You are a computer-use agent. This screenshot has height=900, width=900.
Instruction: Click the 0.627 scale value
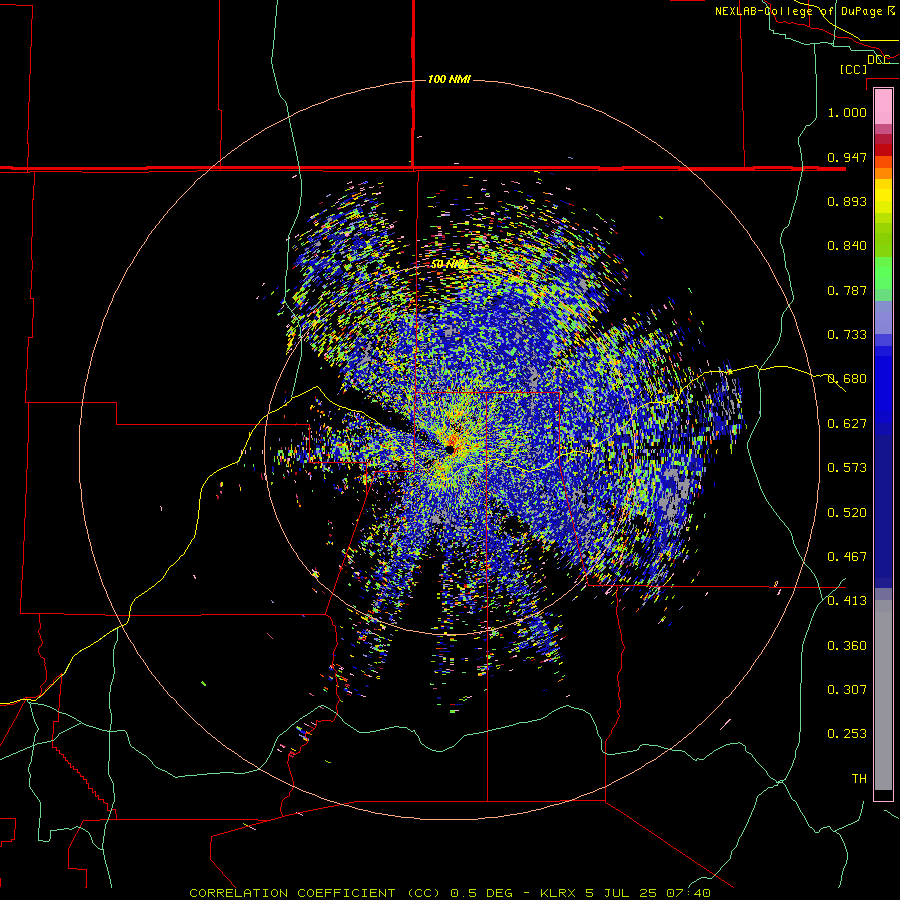tap(847, 424)
